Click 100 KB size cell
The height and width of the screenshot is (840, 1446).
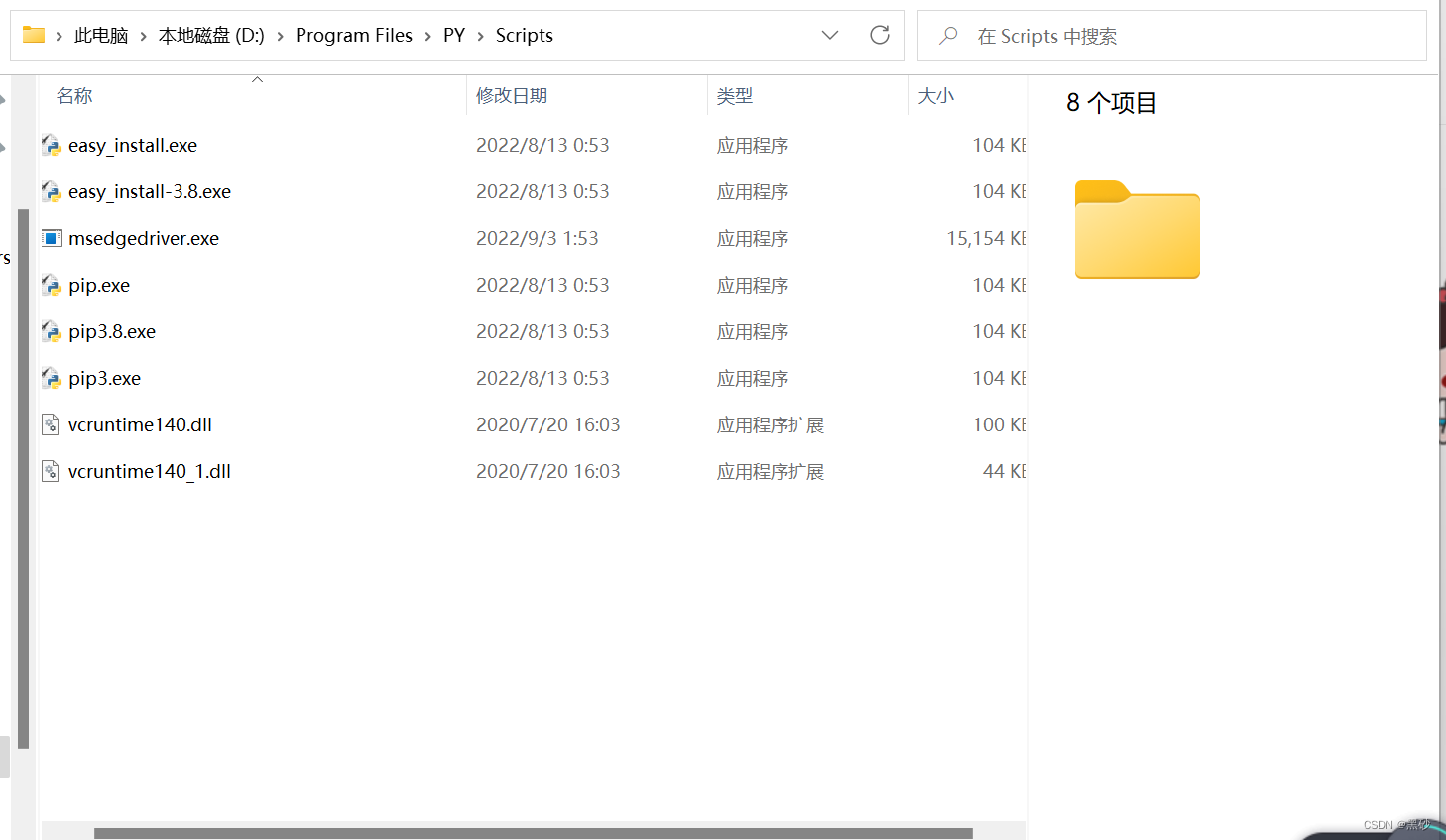(1000, 425)
